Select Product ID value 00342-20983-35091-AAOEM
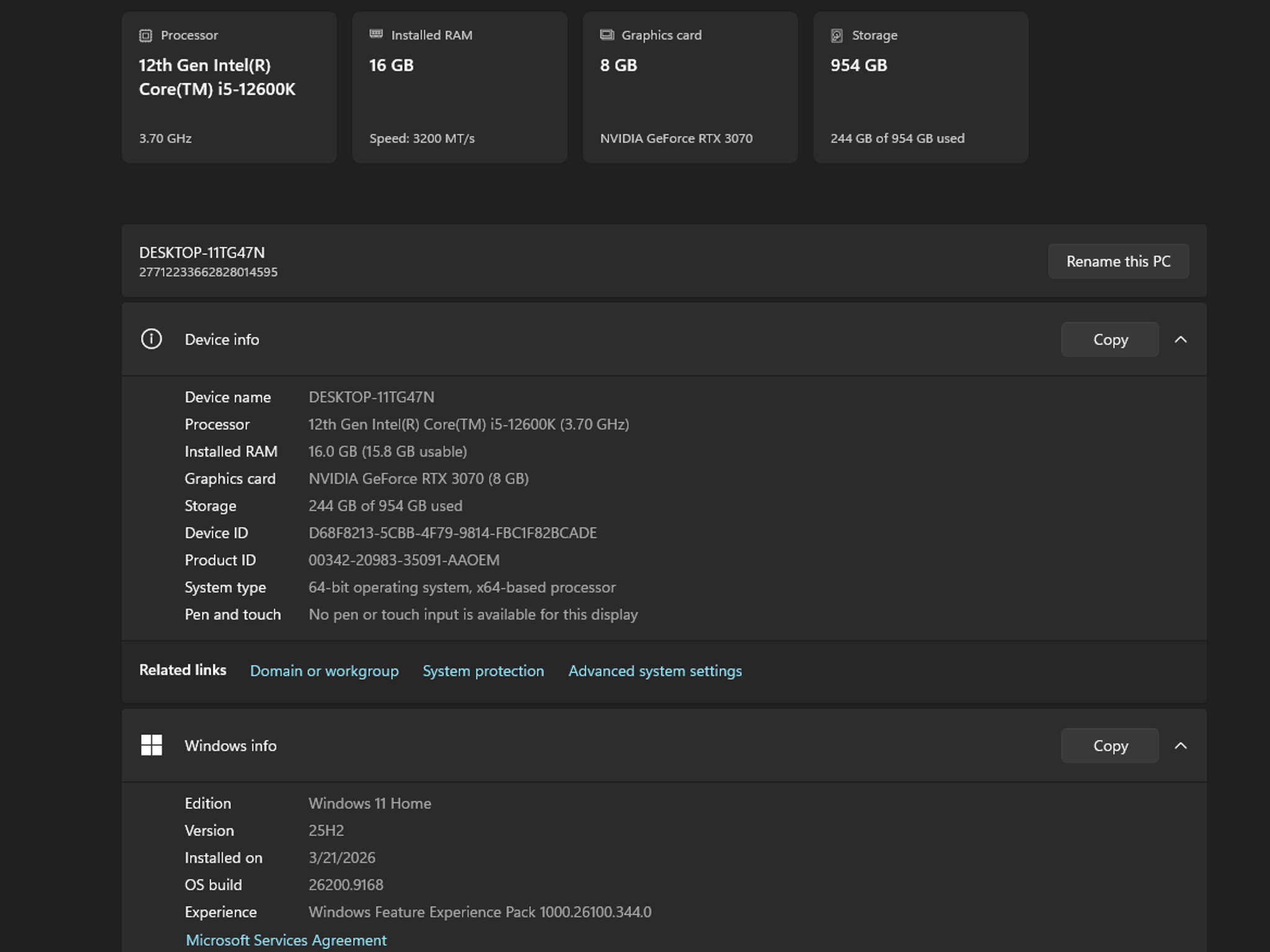 pos(404,560)
